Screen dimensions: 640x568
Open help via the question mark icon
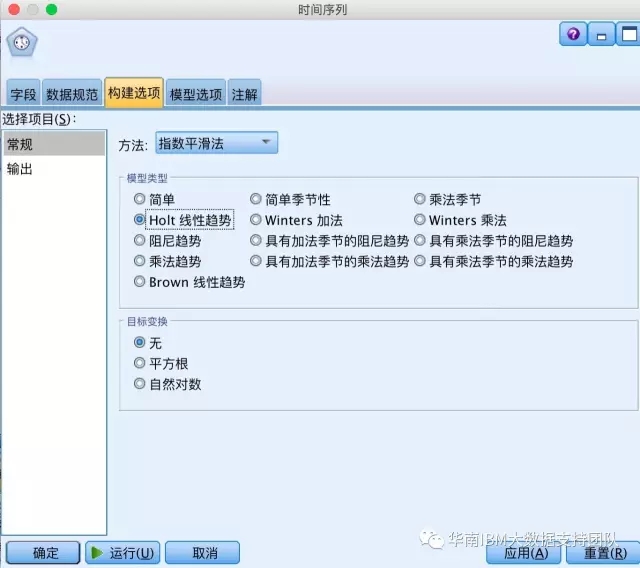coord(573,34)
